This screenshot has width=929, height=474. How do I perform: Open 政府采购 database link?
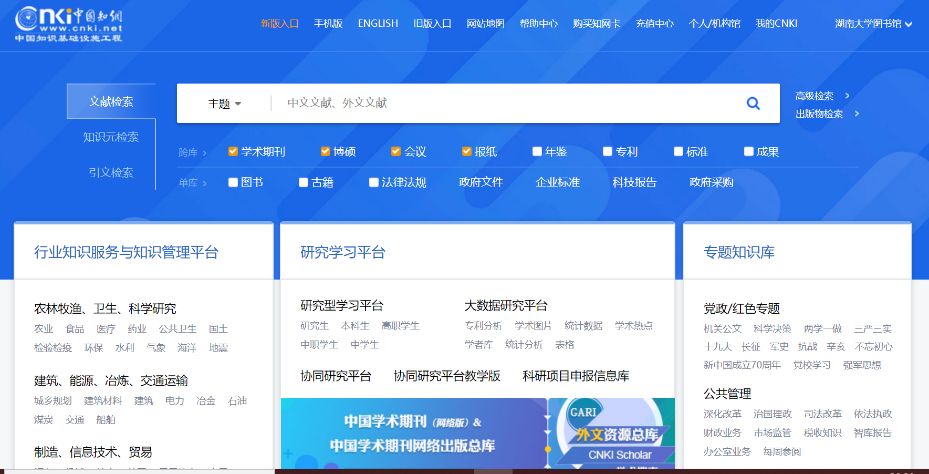[711, 182]
